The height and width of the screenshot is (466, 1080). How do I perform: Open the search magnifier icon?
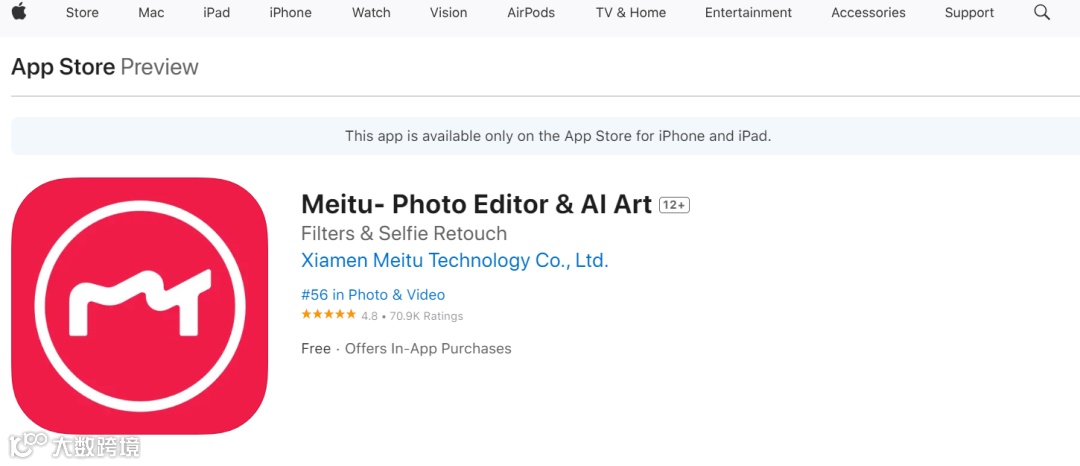(1042, 13)
